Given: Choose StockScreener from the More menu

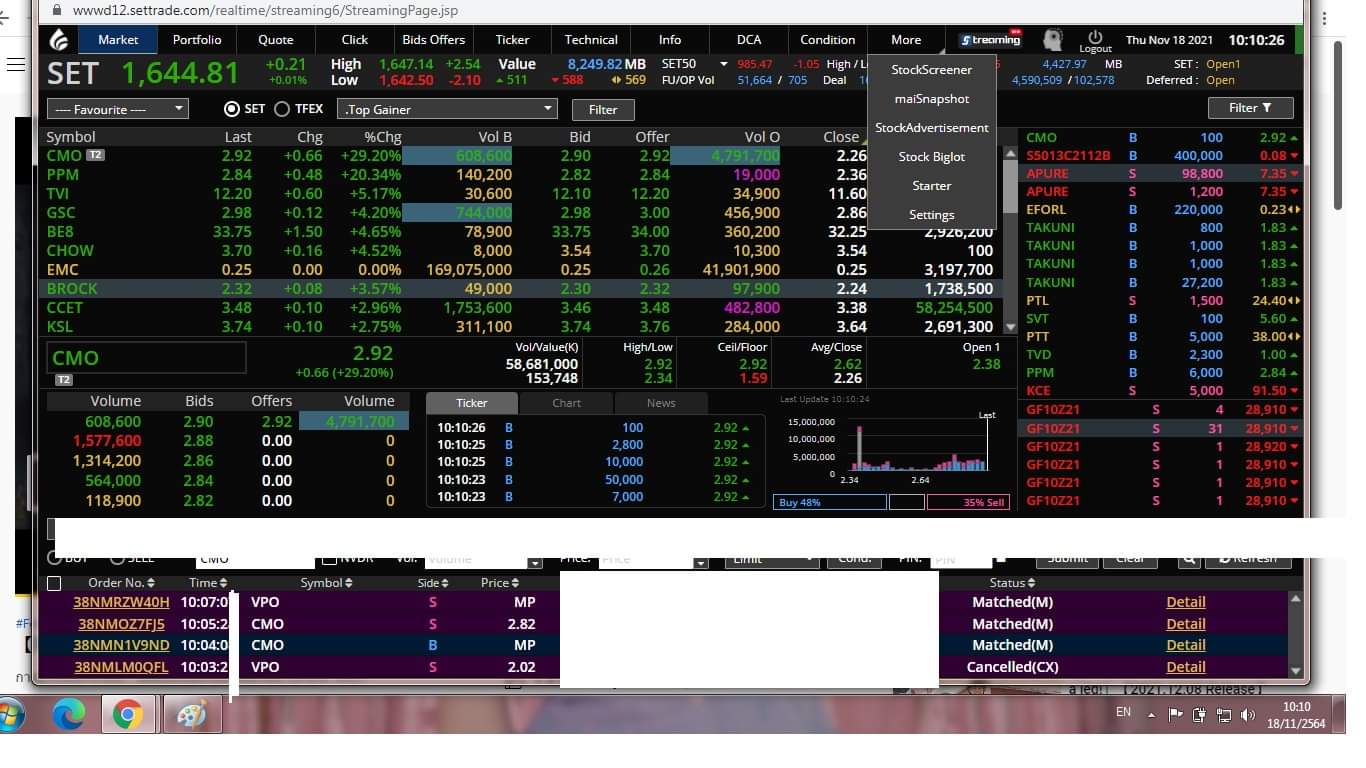Looking at the screenshot, I should 932,70.
